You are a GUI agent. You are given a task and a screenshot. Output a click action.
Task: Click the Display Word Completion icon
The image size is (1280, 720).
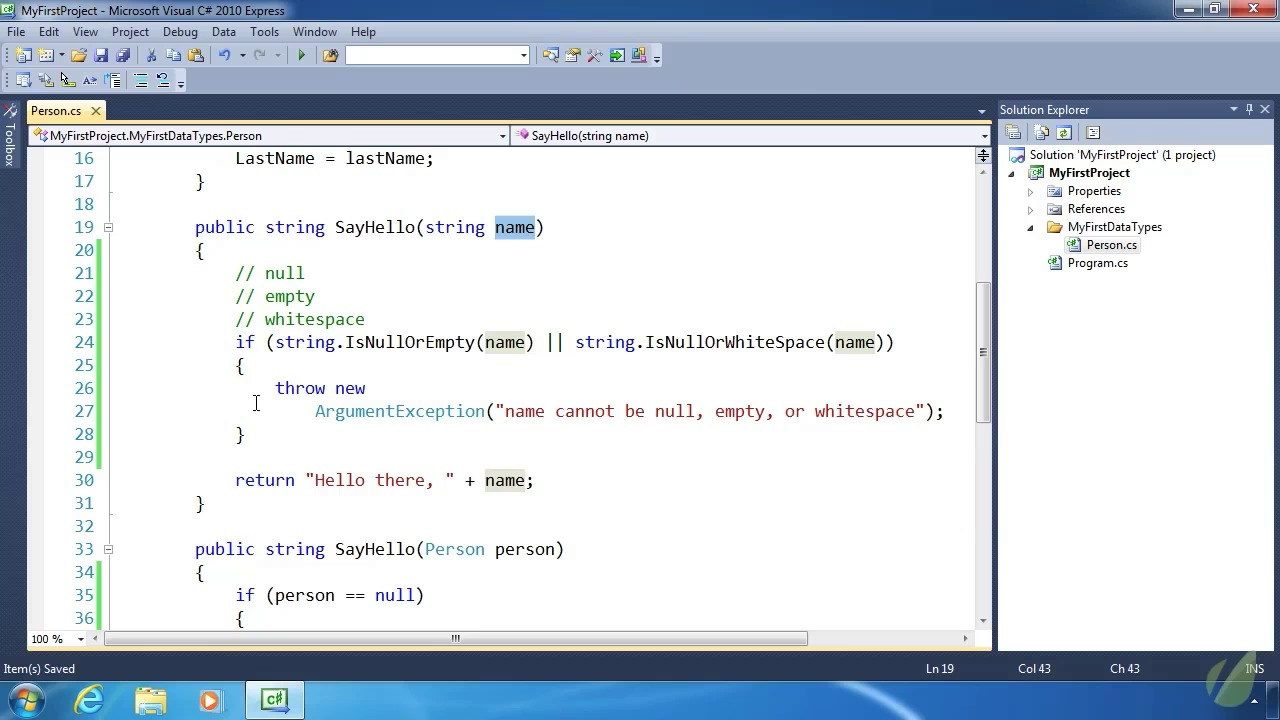coord(90,81)
